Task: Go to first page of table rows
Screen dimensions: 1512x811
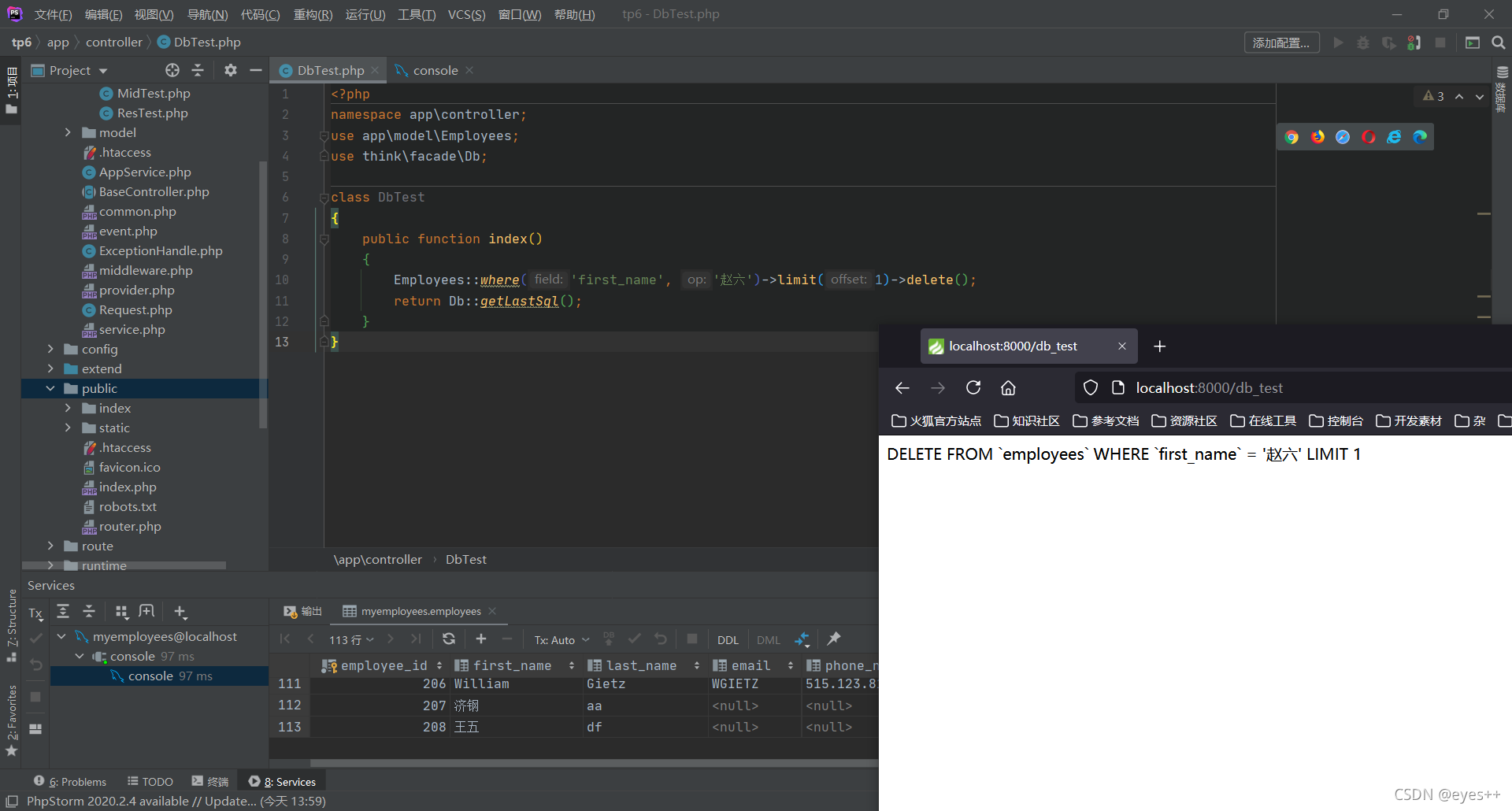Action: (x=285, y=639)
